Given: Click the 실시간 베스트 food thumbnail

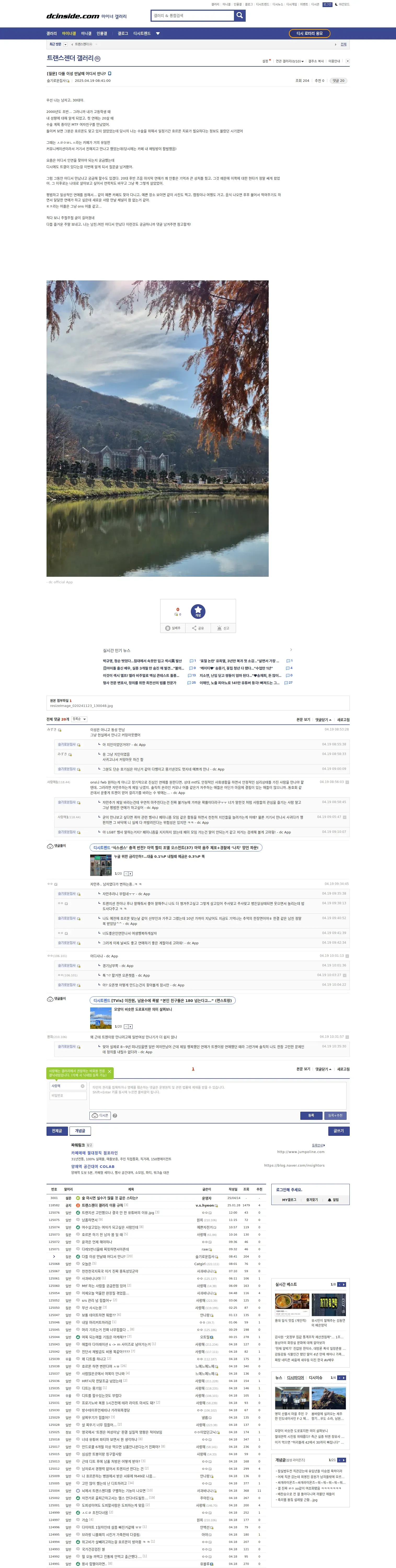Looking at the screenshot, I should coord(292,1305).
